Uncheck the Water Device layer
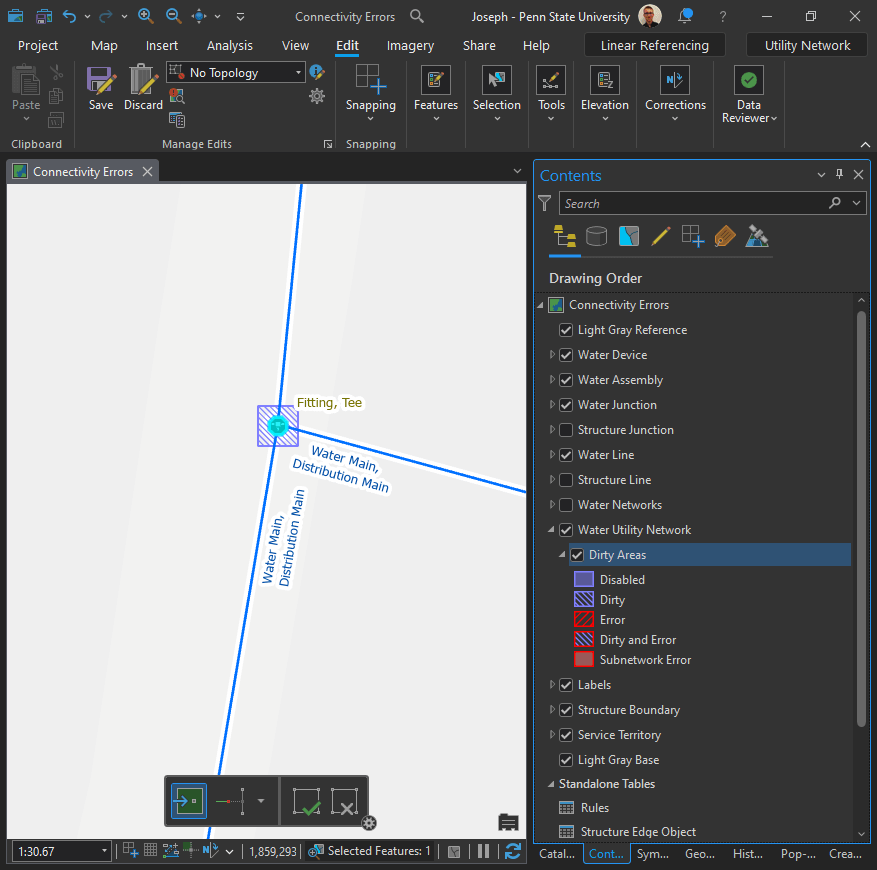877x870 pixels. (566, 355)
